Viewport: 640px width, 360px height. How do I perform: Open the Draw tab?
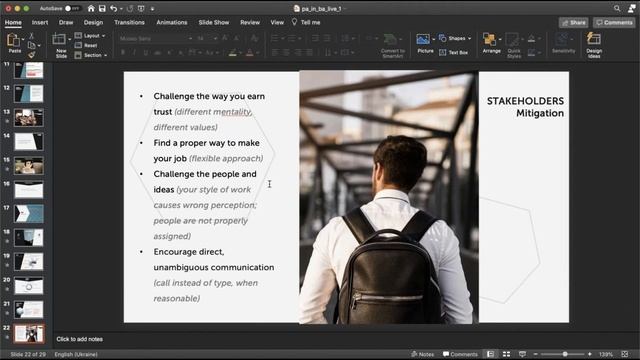point(66,22)
